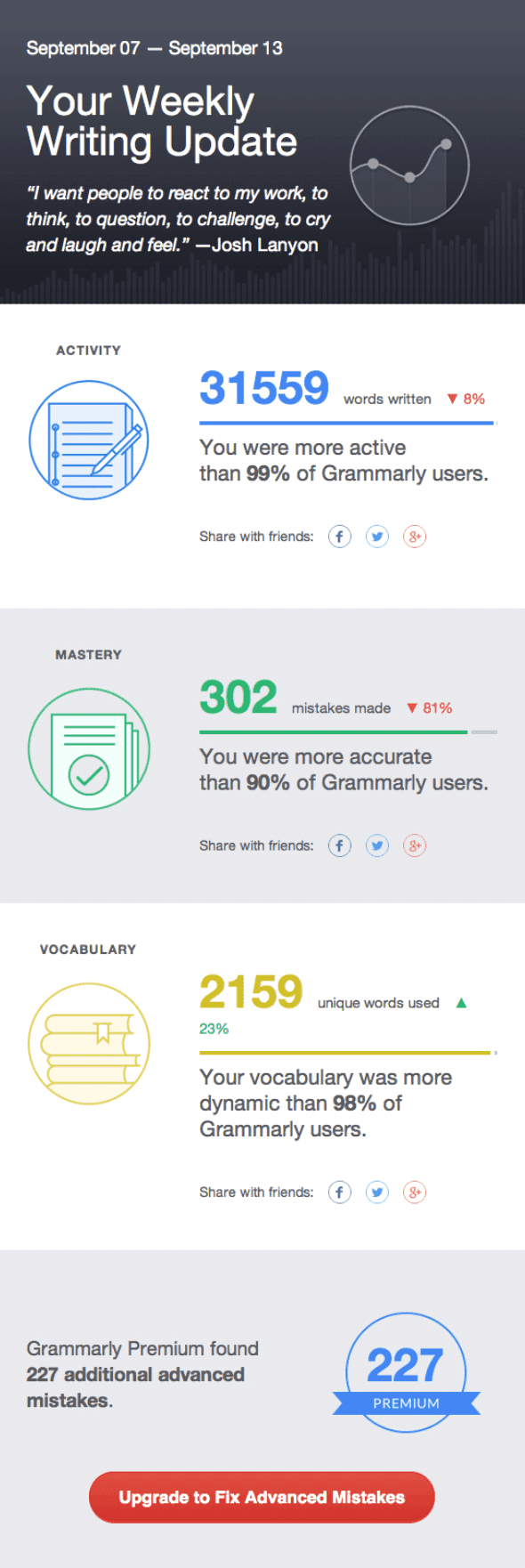Click Upgrade to Fix Advanced Mistakes
Screen dimensions: 525x1568
262,1497
